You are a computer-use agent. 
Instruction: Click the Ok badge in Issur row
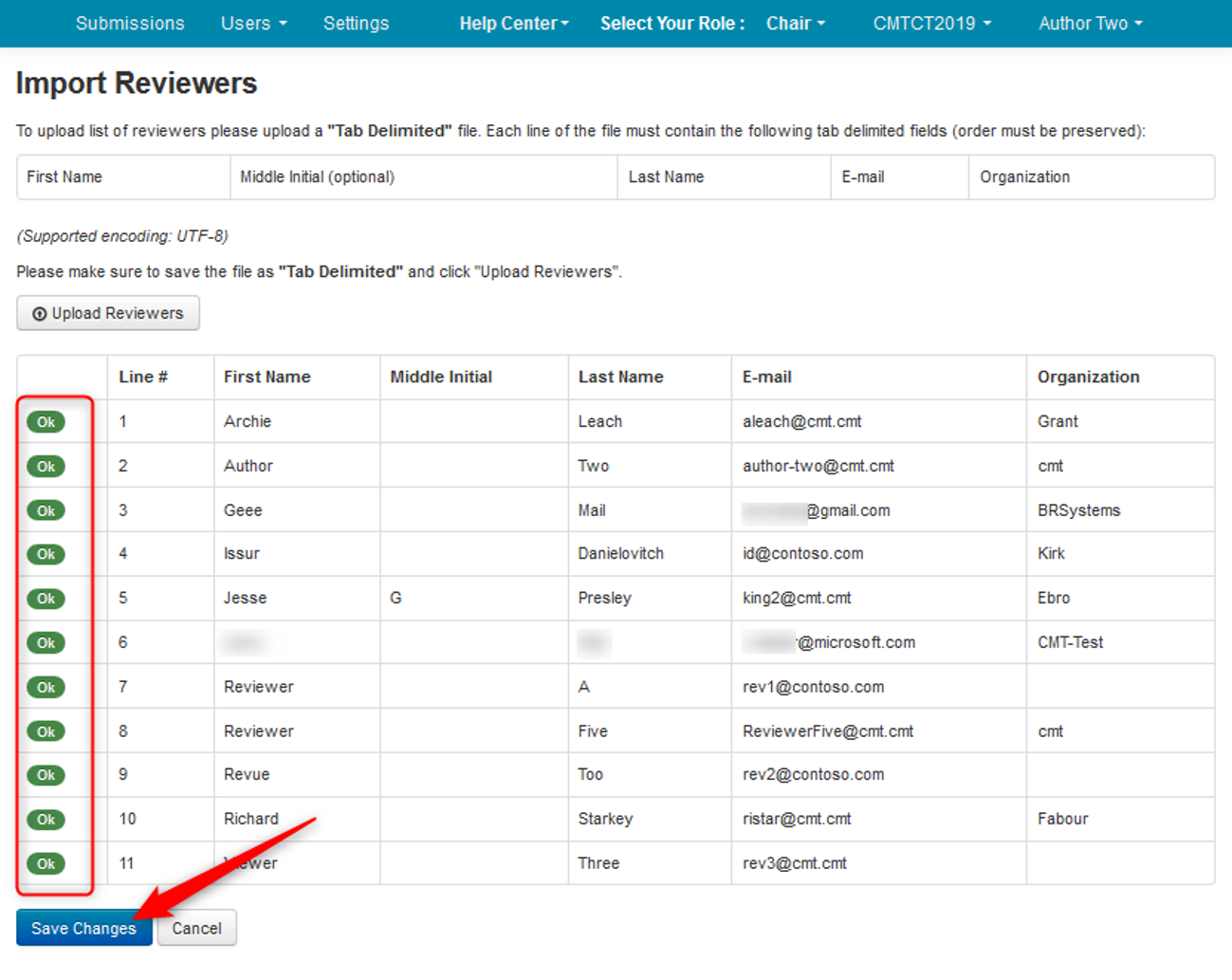pyautogui.click(x=46, y=554)
